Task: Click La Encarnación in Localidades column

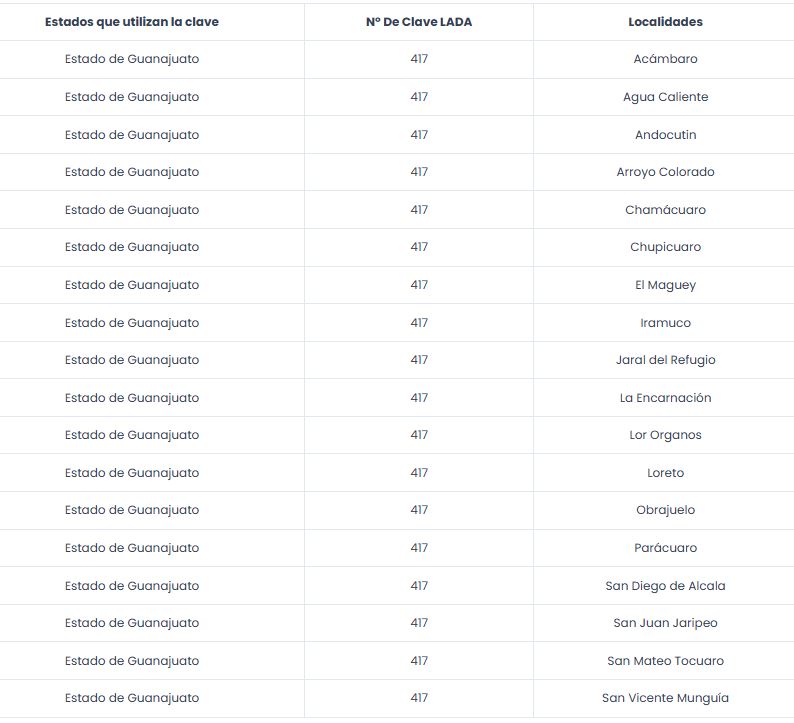Action: click(665, 398)
